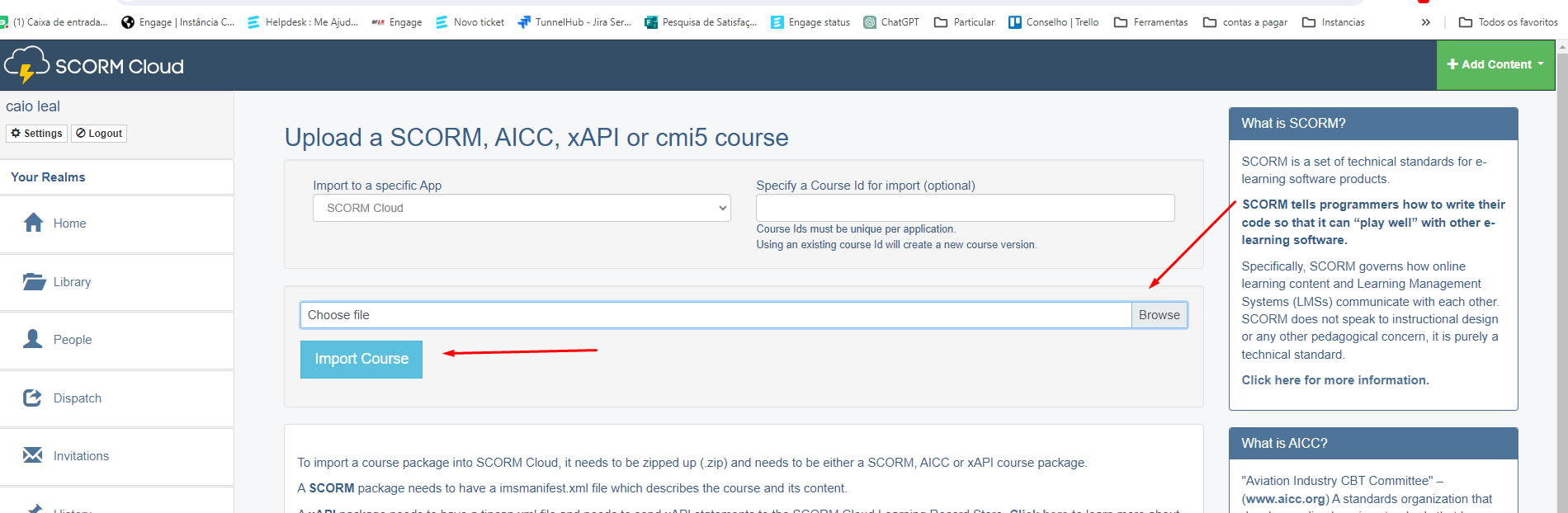
Task: Select the Your Realms heading
Action: (48, 177)
